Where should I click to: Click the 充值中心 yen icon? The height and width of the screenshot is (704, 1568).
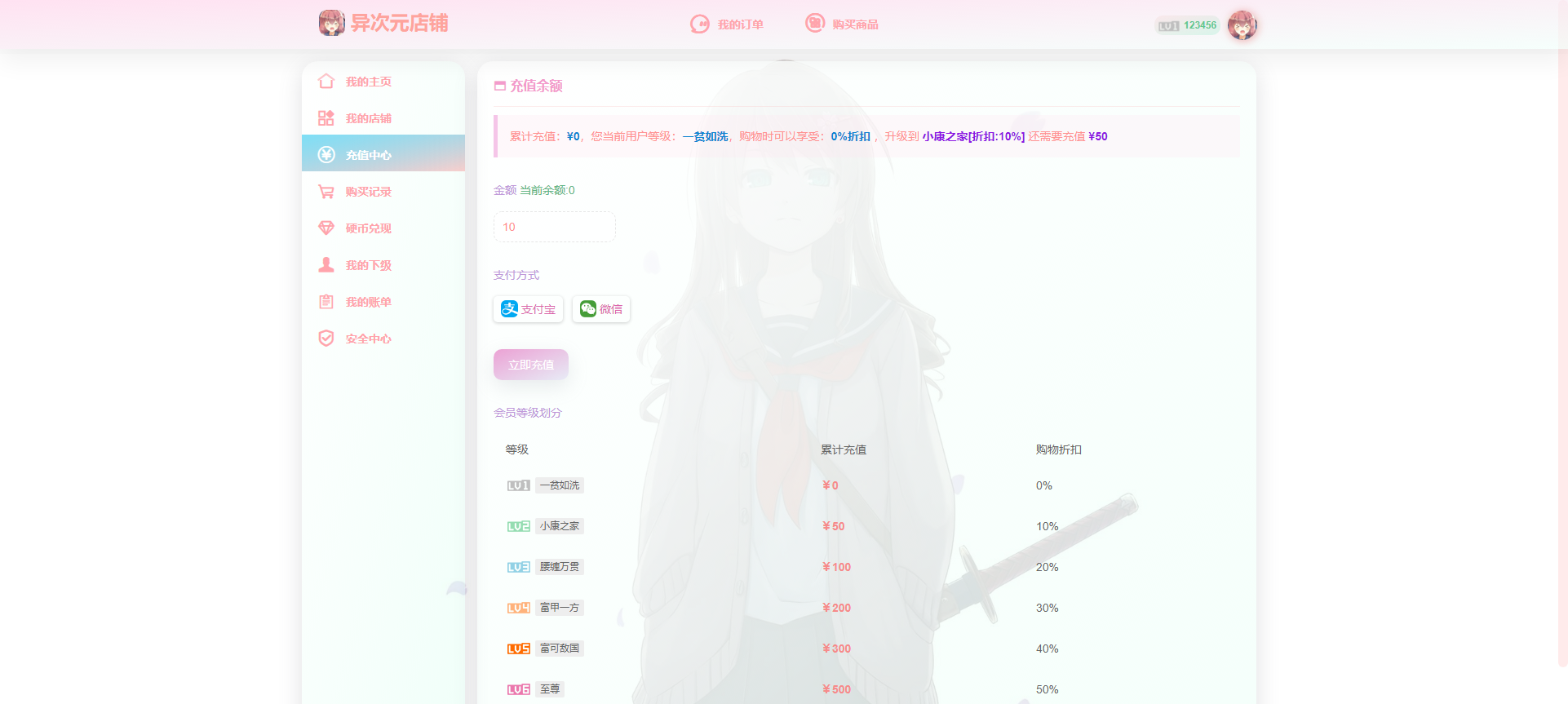coord(326,155)
